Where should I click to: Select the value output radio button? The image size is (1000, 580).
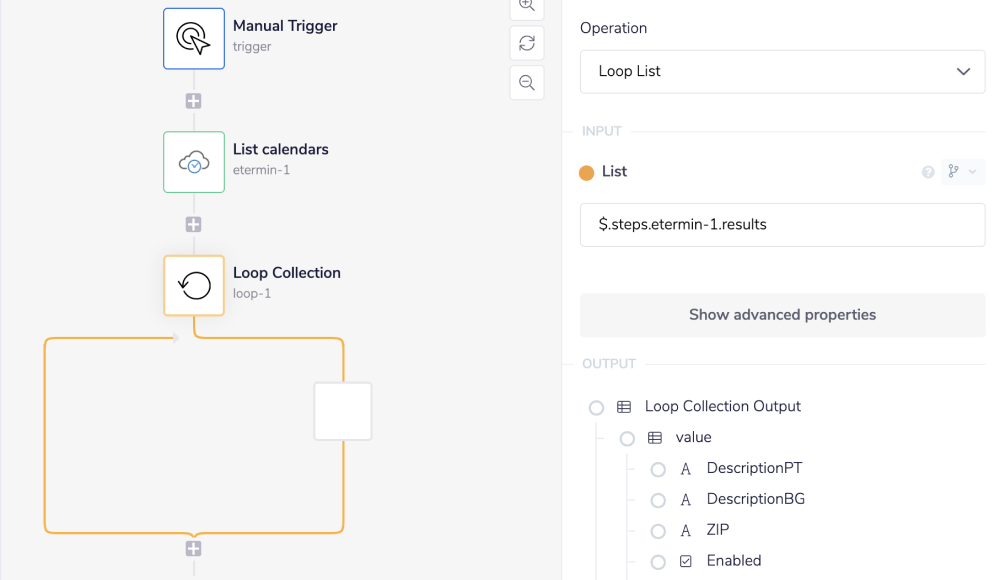point(628,439)
